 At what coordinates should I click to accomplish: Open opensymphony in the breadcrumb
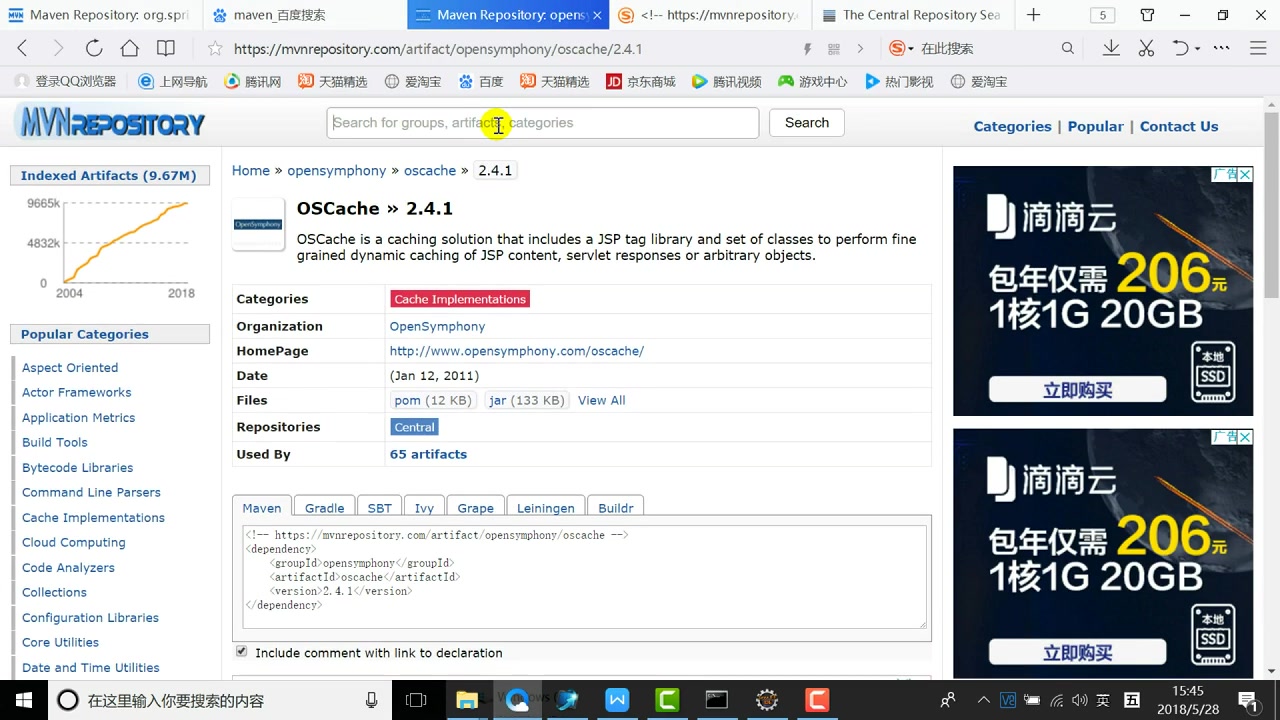coord(336,171)
